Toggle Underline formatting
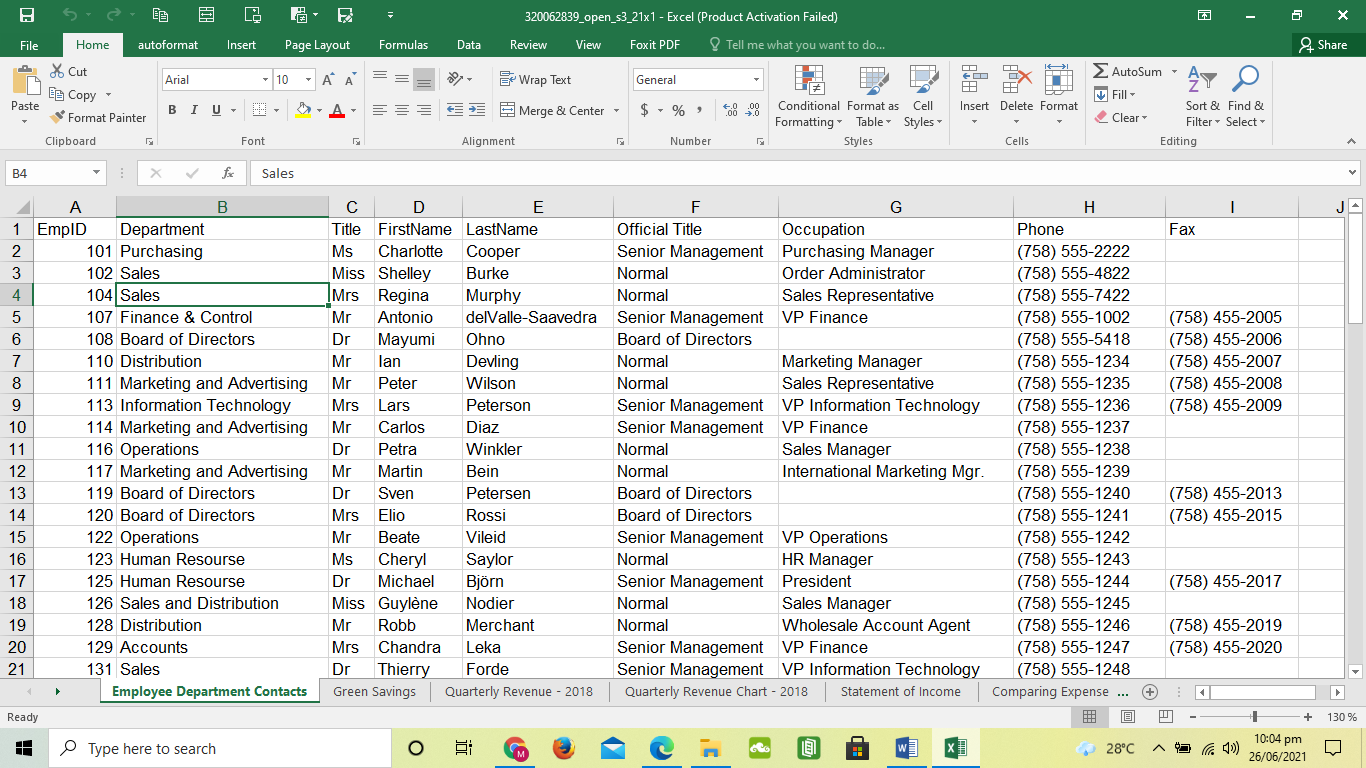Screen dimensions: 1366x768 (x=216, y=110)
